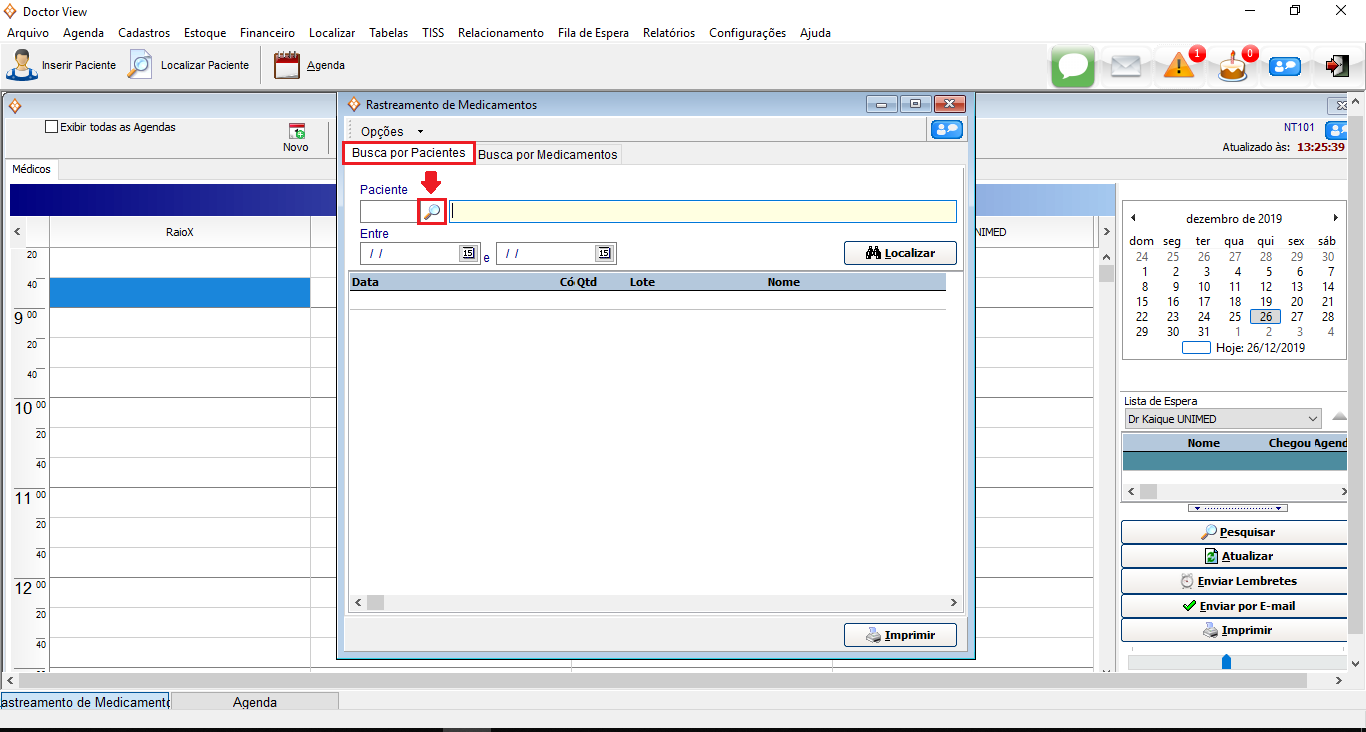Open the start date calendar picker

pos(468,253)
